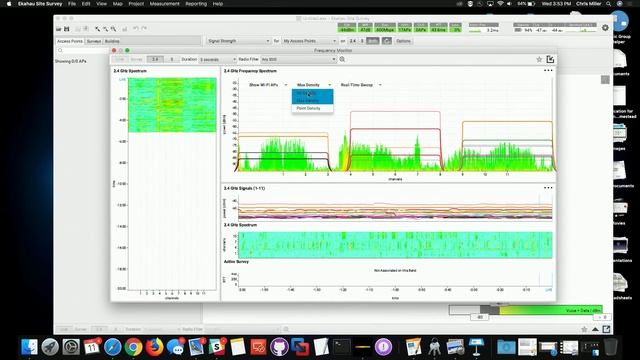Open the Help menu
Image resolution: width=640 pixels, height=360 pixels.
[x=218, y=4]
